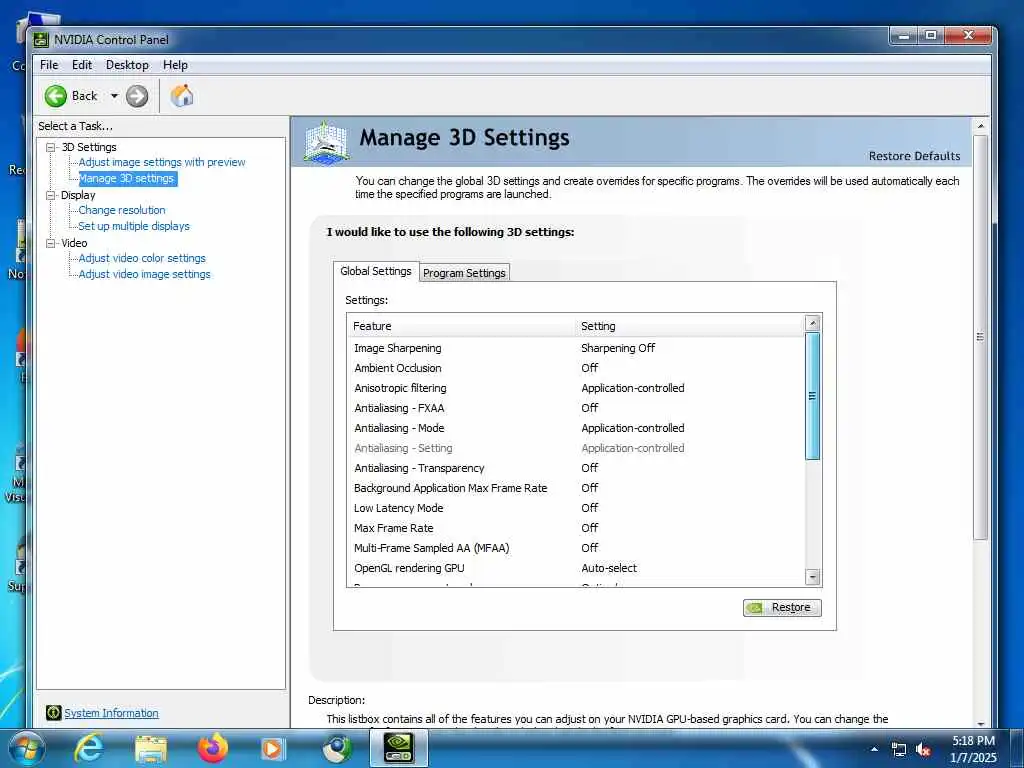The width and height of the screenshot is (1024, 768).
Task: Click Restore Defaults link
Action: pos(914,156)
